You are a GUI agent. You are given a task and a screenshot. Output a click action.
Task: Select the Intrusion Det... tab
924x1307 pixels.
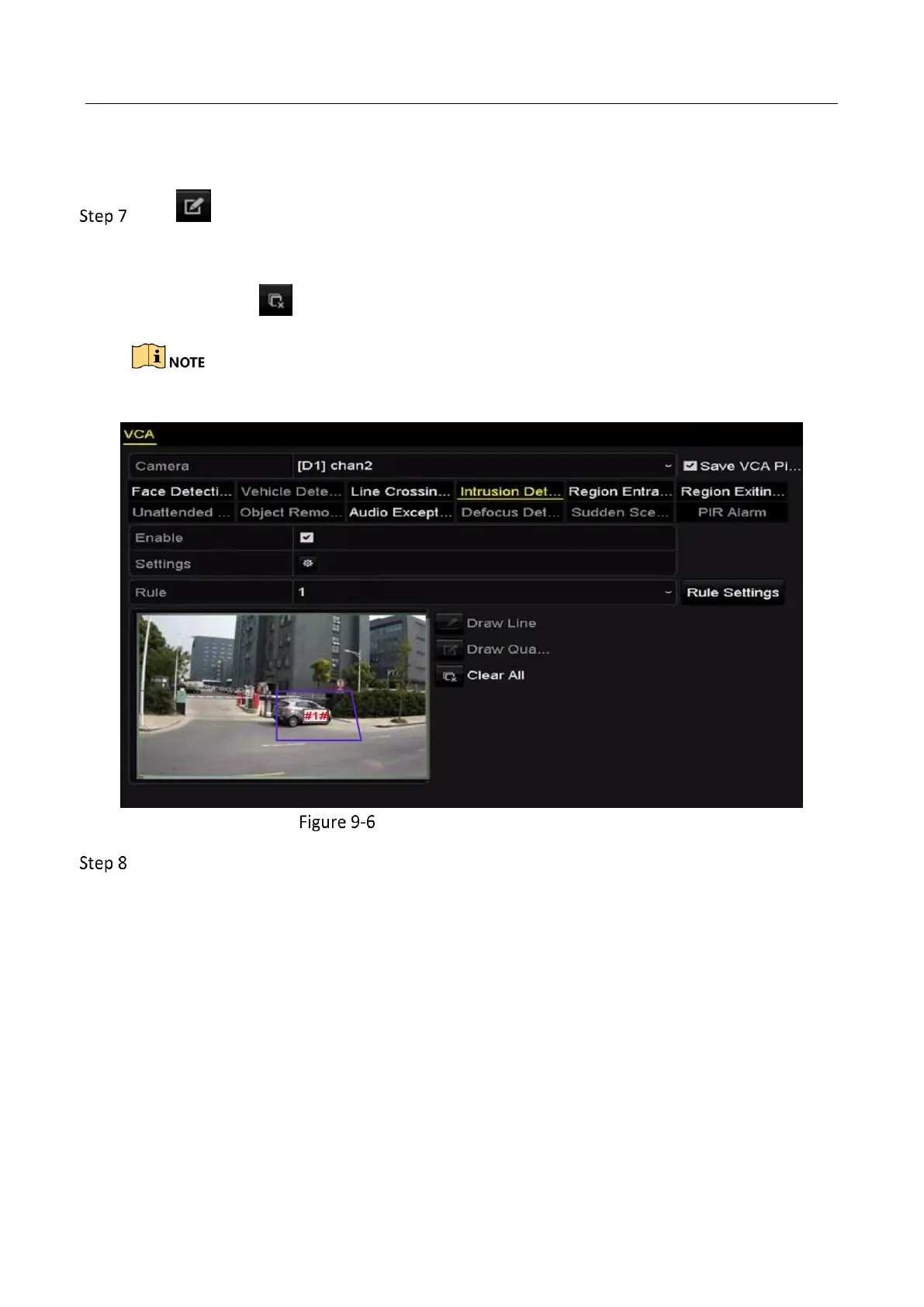click(510, 491)
